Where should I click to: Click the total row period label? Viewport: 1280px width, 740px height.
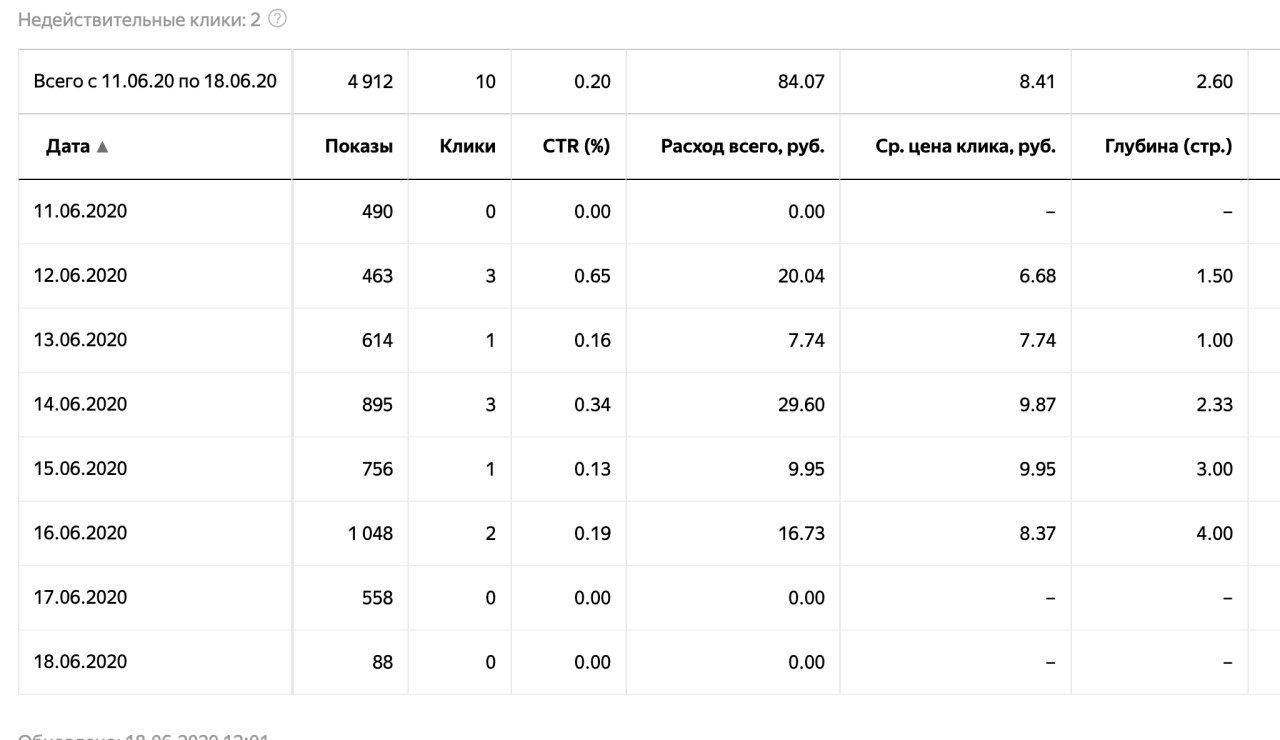click(x=155, y=82)
